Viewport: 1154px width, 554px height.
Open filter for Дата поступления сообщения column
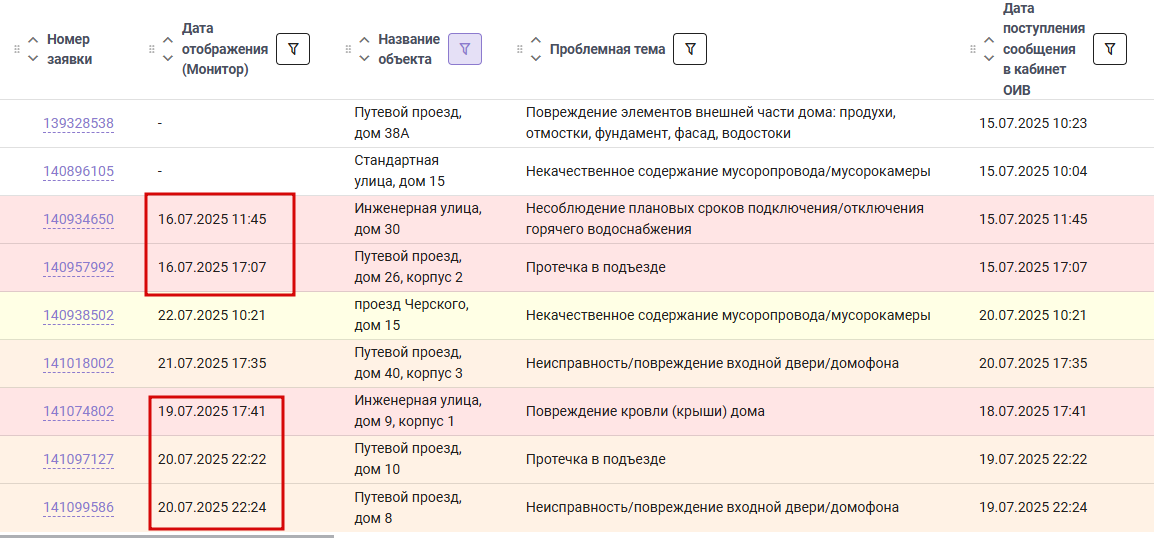tap(1110, 49)
